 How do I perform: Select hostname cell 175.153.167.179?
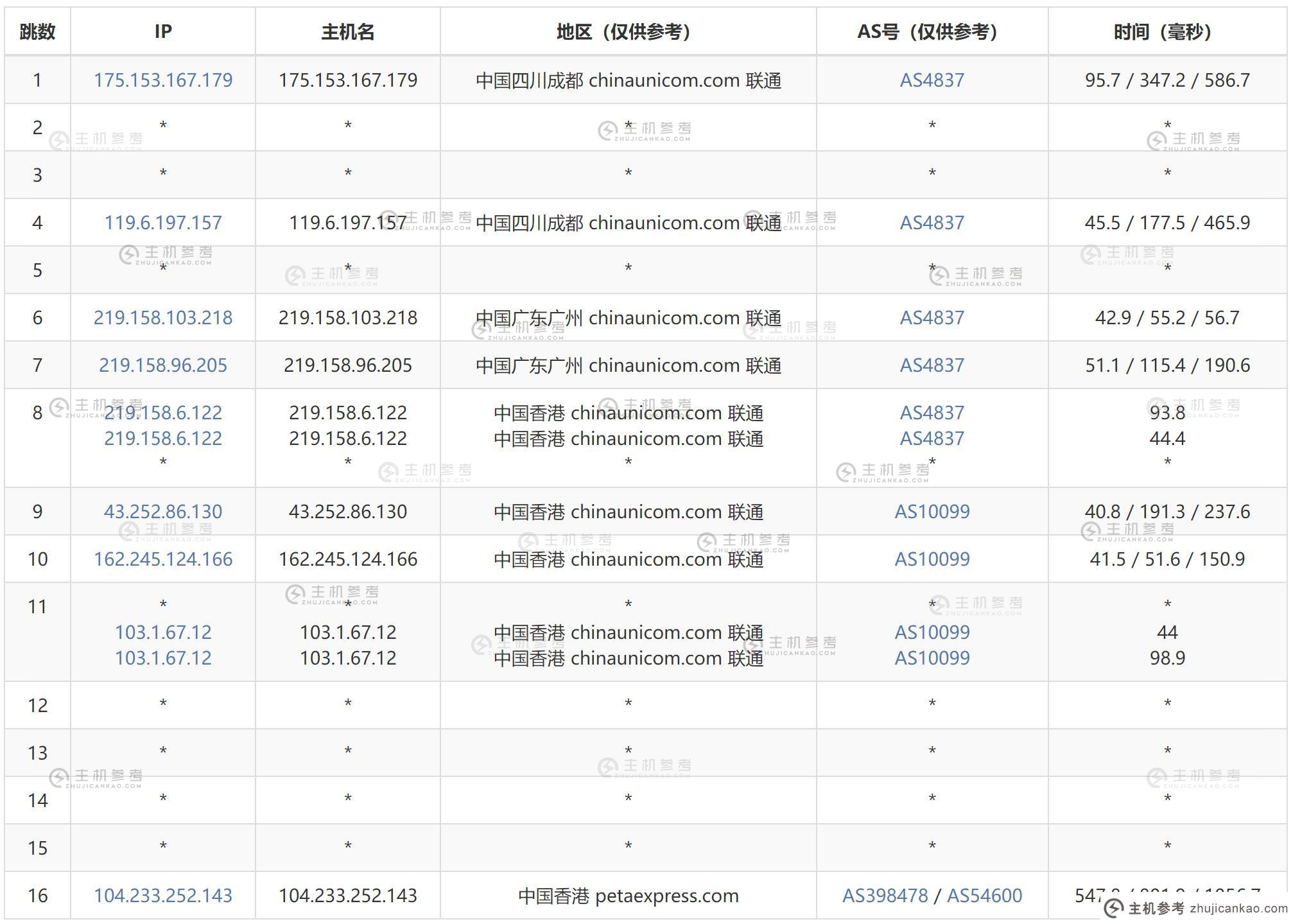coord(348,80)
